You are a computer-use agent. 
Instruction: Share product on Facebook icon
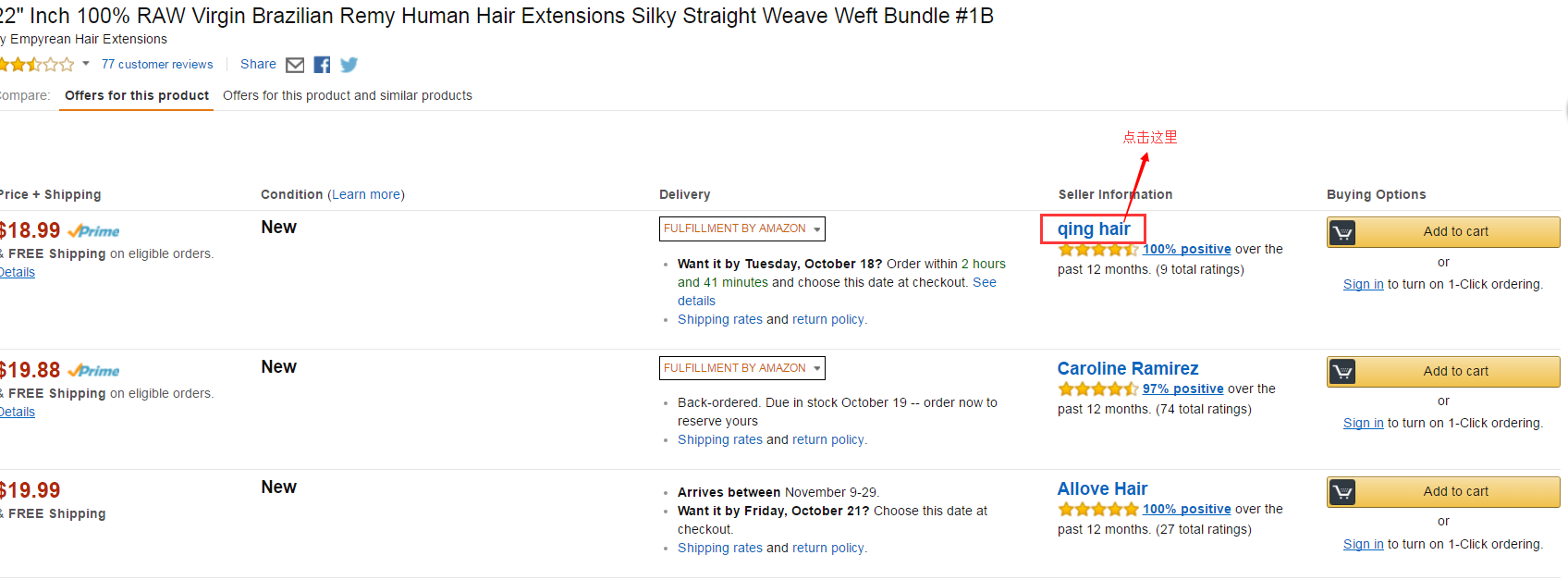[322, 65]
